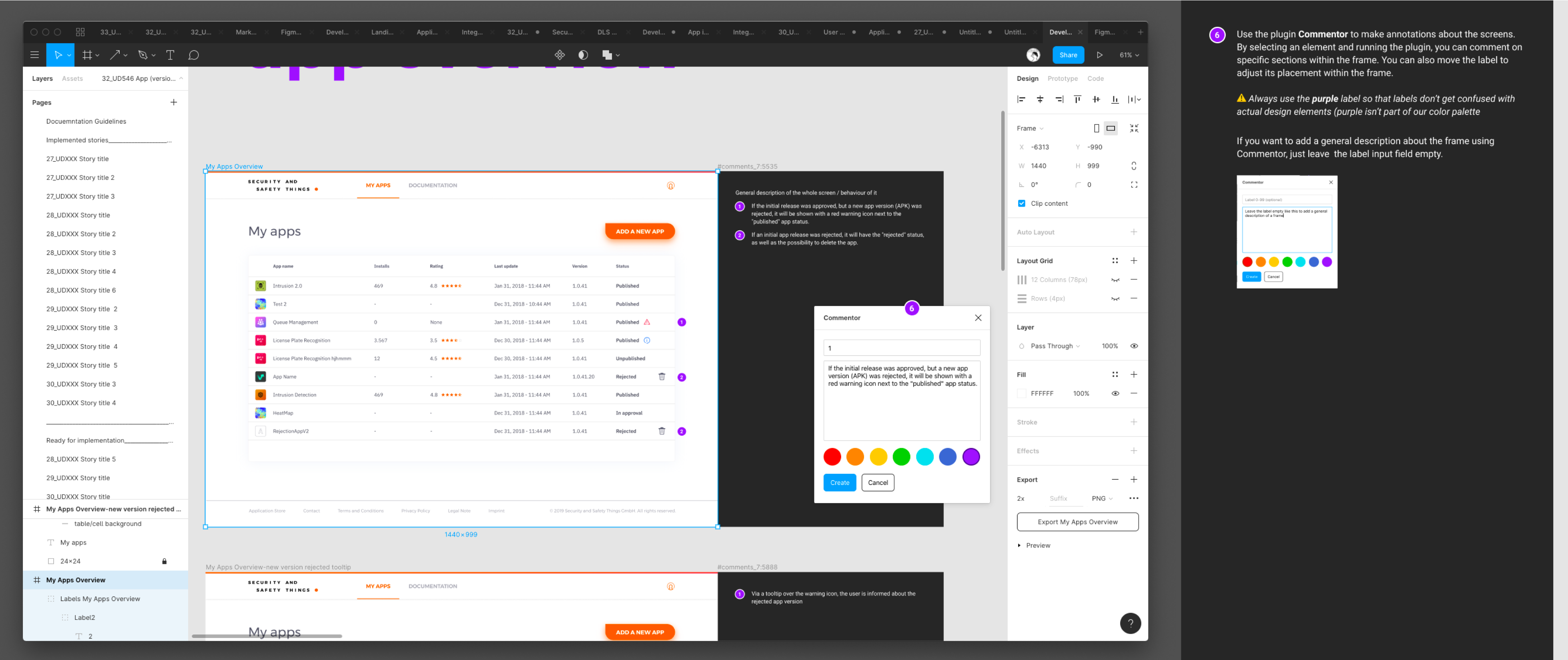This screenshot has width=1568, height=660.
Task: Toggle Fill FFFFFF visibility eye
Action: [1115, 393]
